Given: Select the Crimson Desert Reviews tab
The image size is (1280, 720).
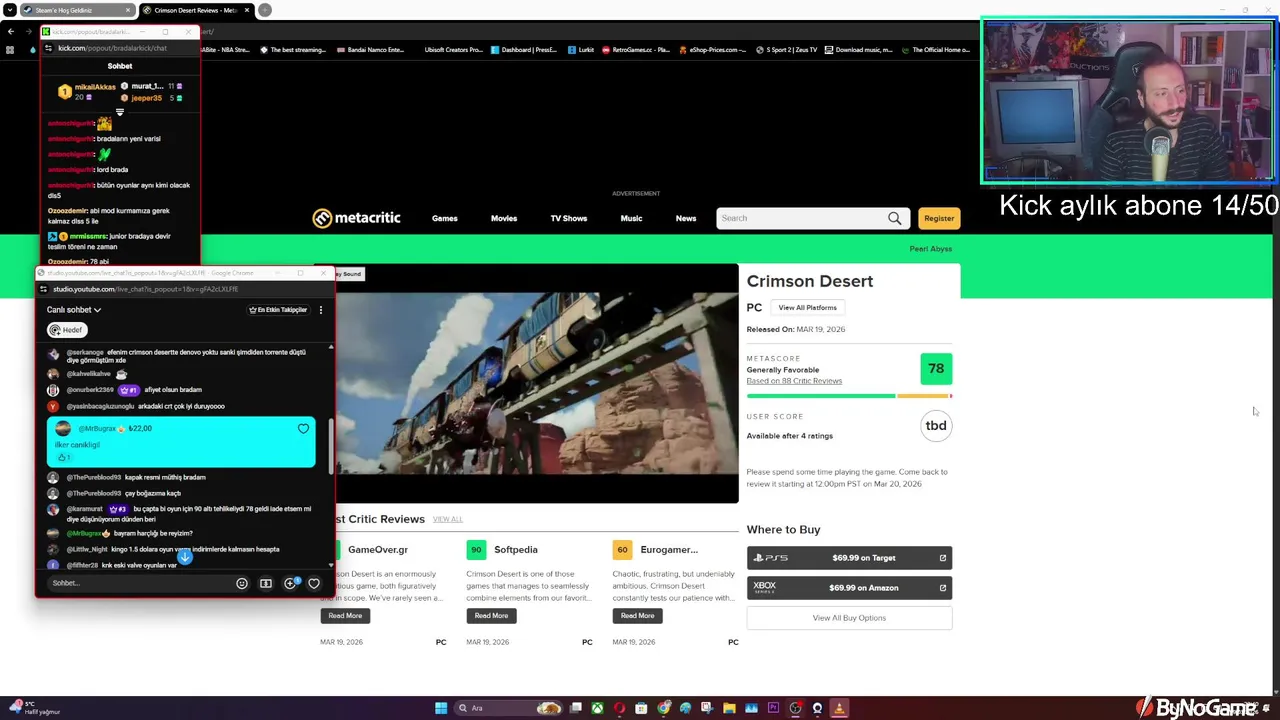Looking at the screenshot, I should pyautogui.click(x=196, y=10).
